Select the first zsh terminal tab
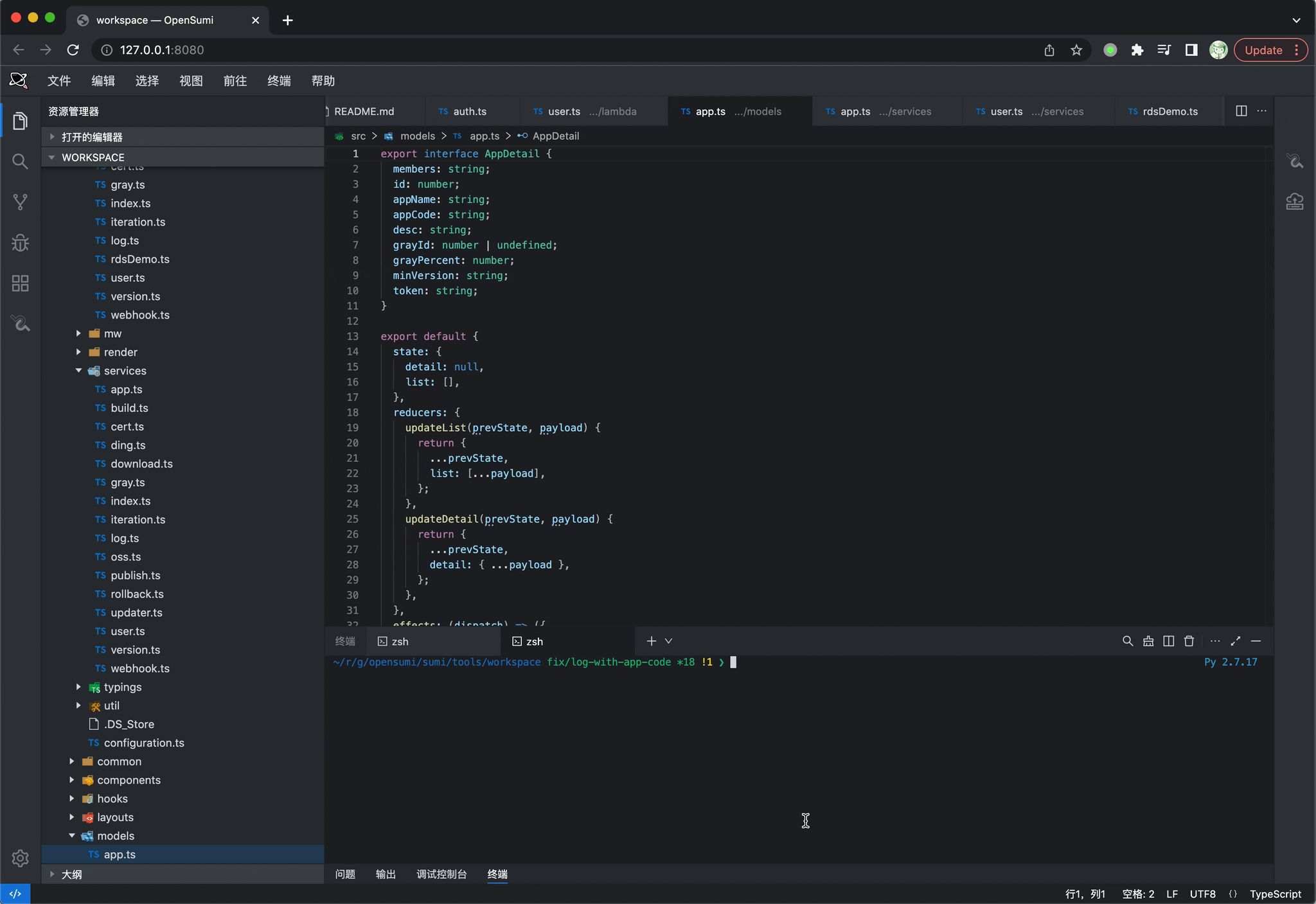 pyautogui.click(x=433, y=641)
